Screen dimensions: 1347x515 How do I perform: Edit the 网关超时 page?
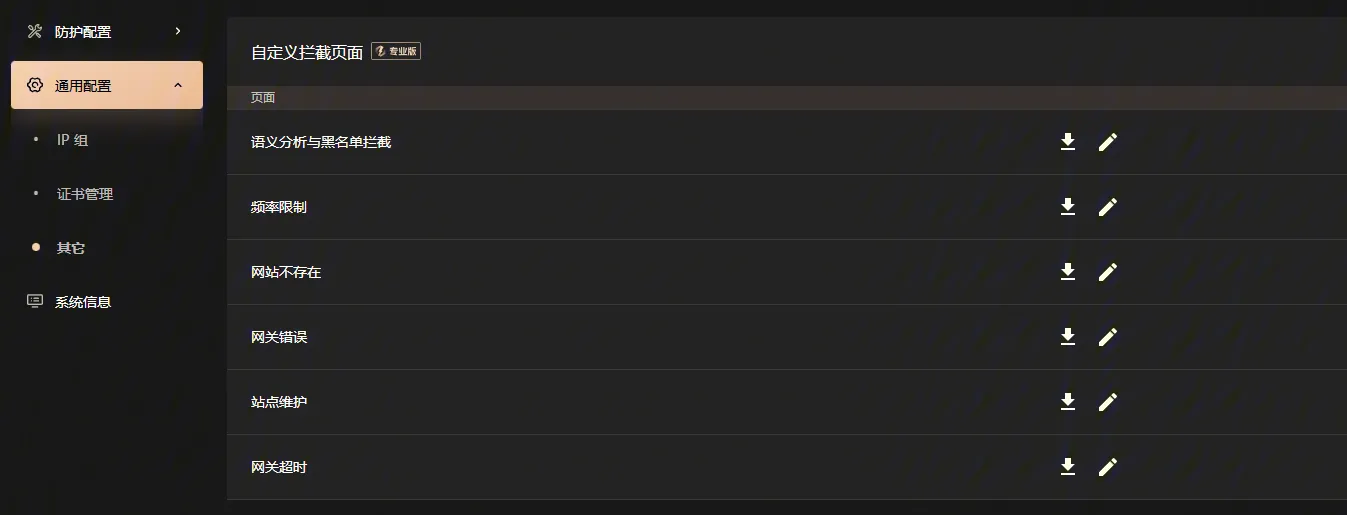coord(1107,467)
